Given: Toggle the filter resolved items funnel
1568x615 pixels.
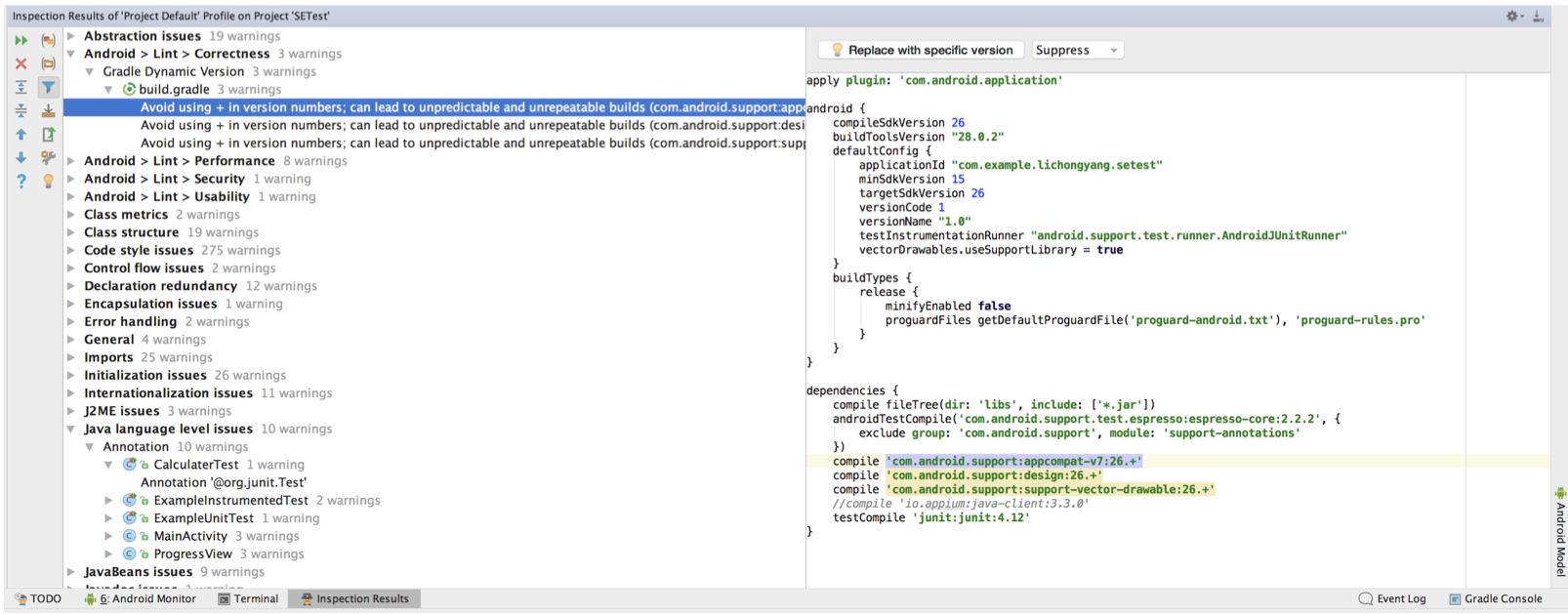Looking at the screenshot, I should [48, 87].
